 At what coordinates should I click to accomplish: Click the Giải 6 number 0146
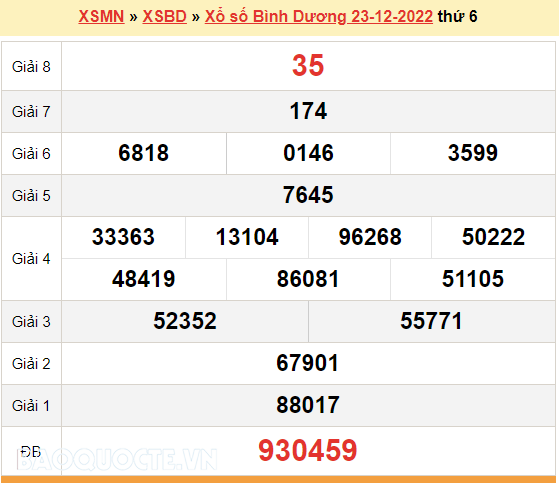[308, 153]
